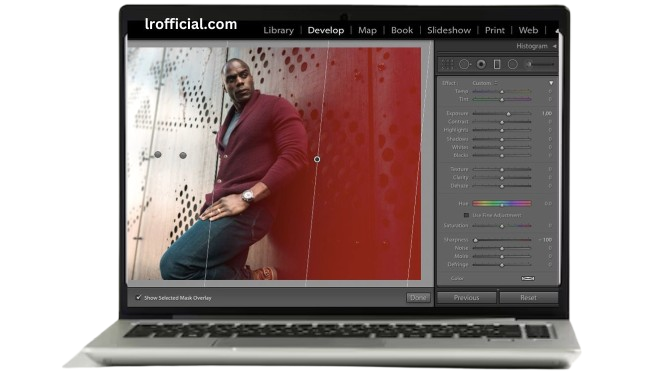Viewport: 670px width, 372px height.
Task: Select the Radial Filter circle tool
Action: (513, 64)
